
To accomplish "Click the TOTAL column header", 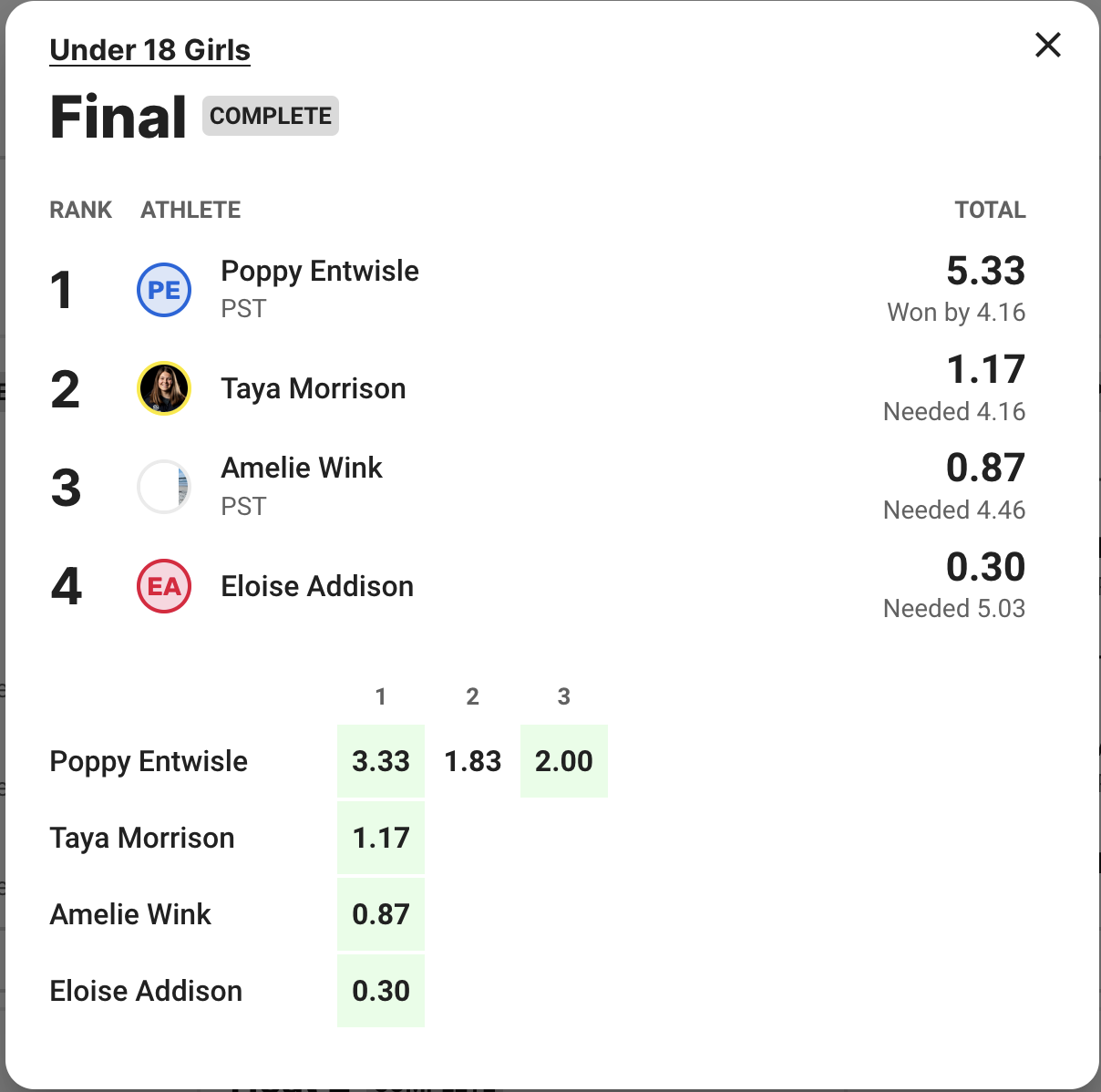I will (x=990, y=211).
